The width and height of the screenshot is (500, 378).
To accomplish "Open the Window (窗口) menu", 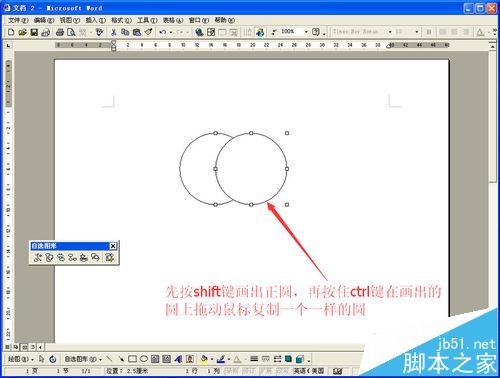I will (x=199, y=20).
